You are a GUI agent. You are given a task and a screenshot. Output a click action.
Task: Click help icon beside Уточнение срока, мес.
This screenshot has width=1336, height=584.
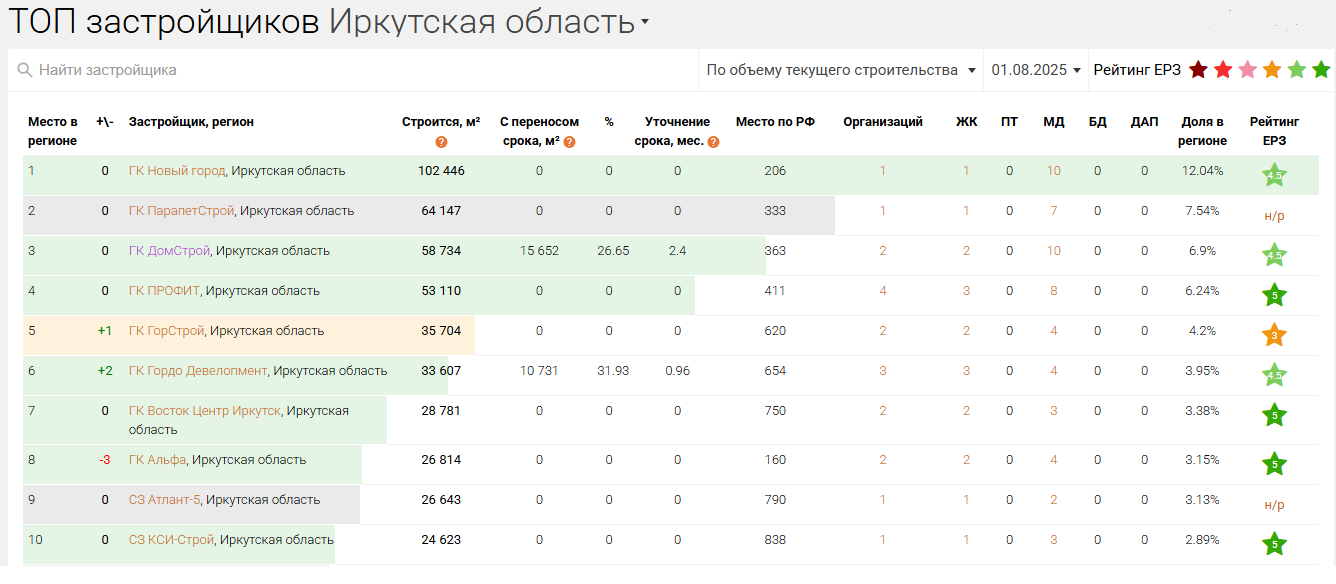pyautogui.click(x=713, y=142)
